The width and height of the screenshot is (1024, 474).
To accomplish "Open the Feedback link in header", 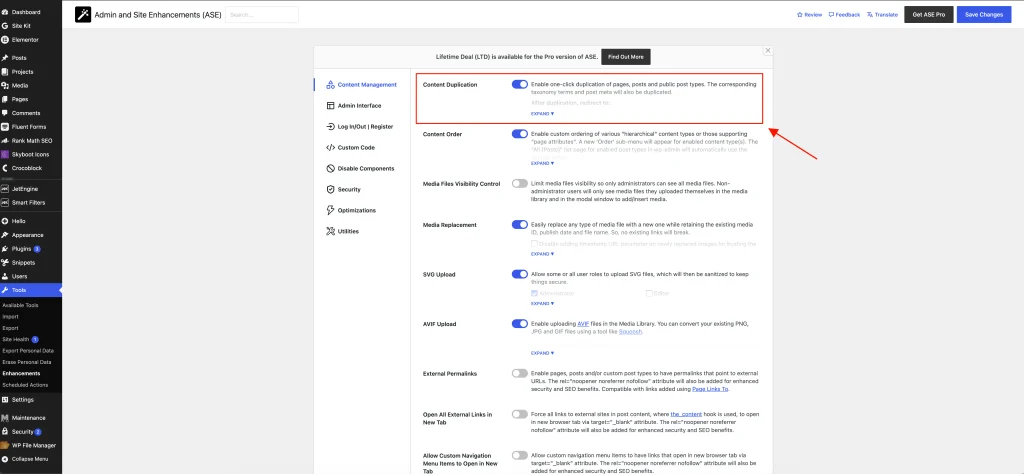I will (x=844, y=14).
